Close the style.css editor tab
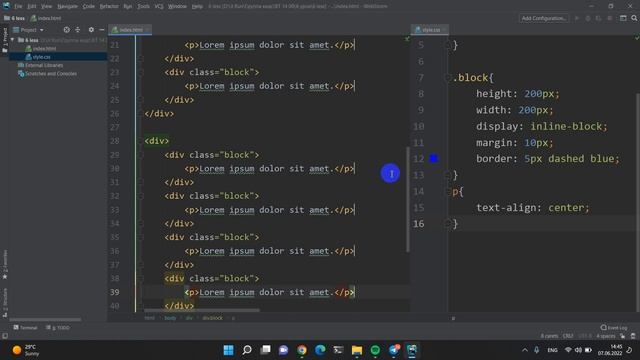 (x=444, y=30)
